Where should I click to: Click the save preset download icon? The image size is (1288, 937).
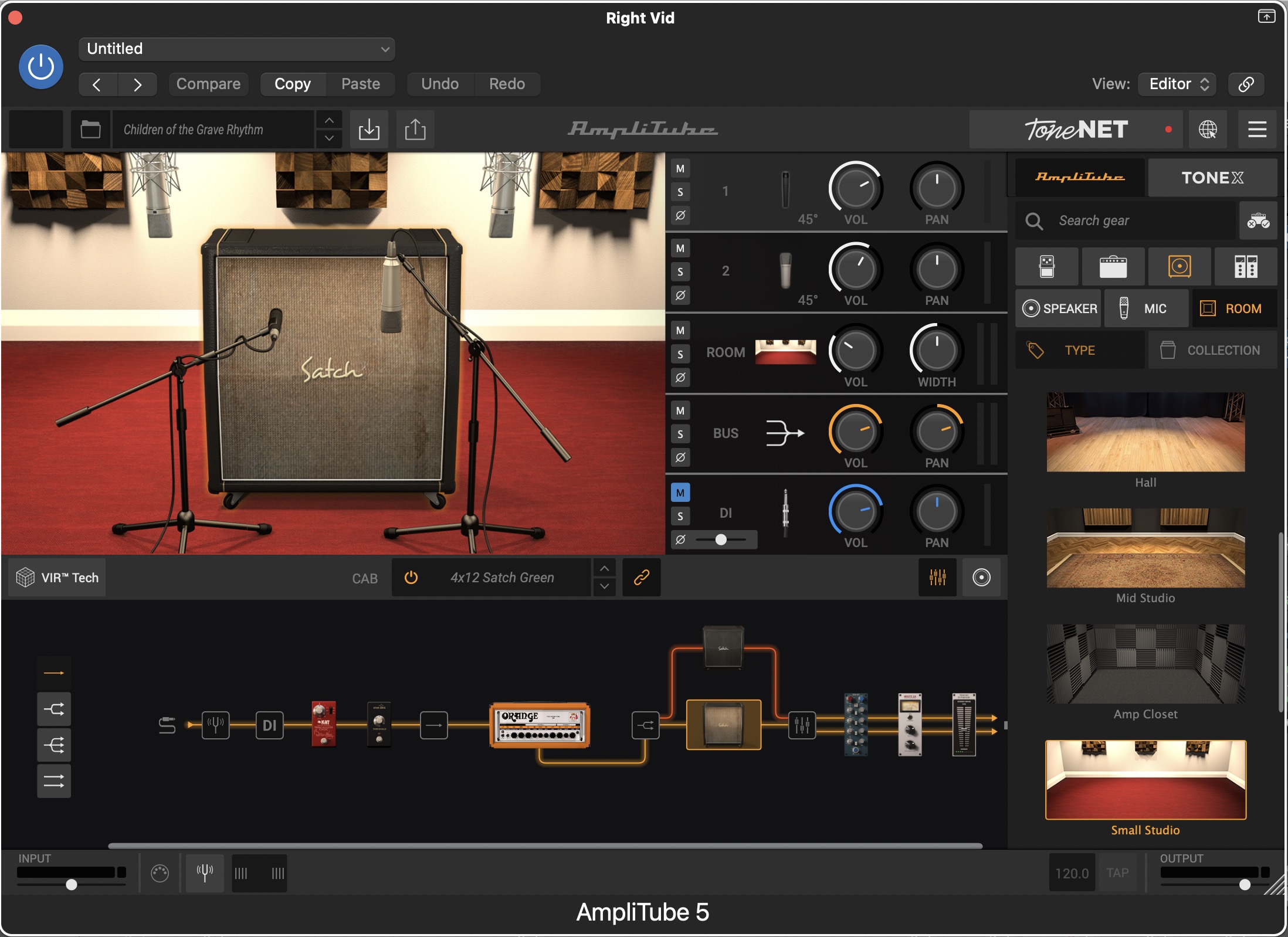coord(369,130)
